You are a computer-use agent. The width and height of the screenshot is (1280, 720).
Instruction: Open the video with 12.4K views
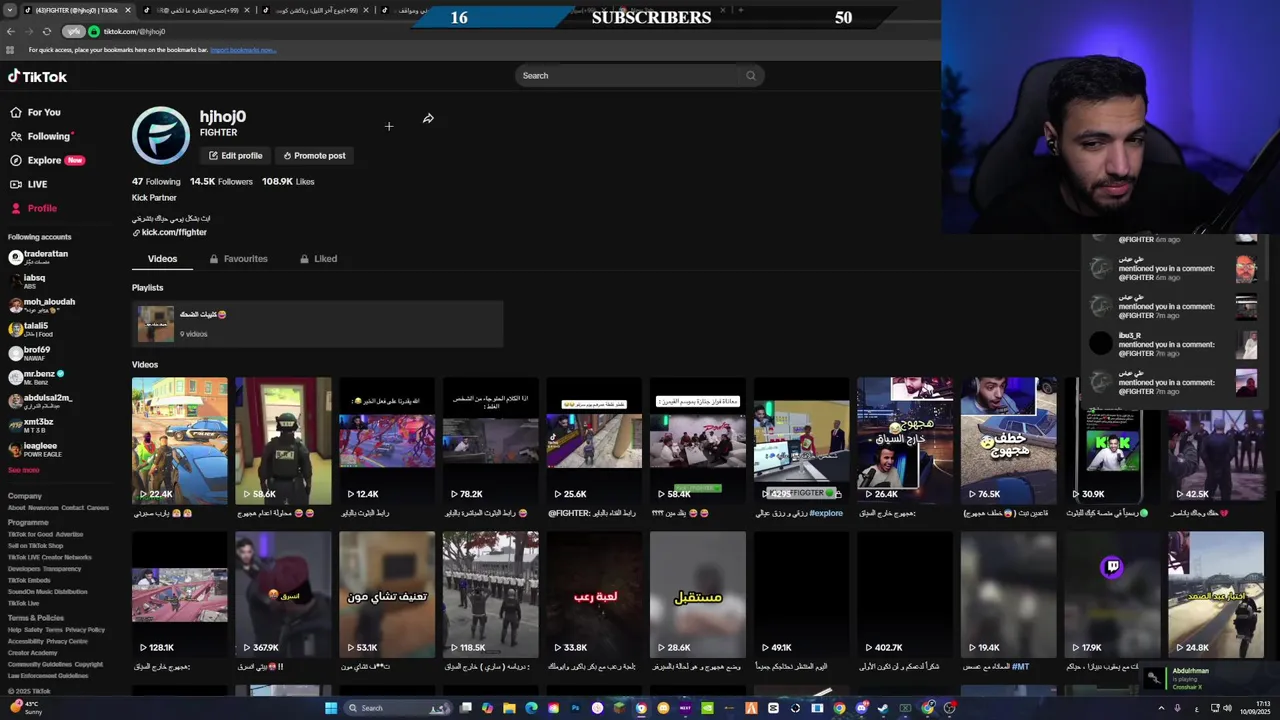(387, 440)
